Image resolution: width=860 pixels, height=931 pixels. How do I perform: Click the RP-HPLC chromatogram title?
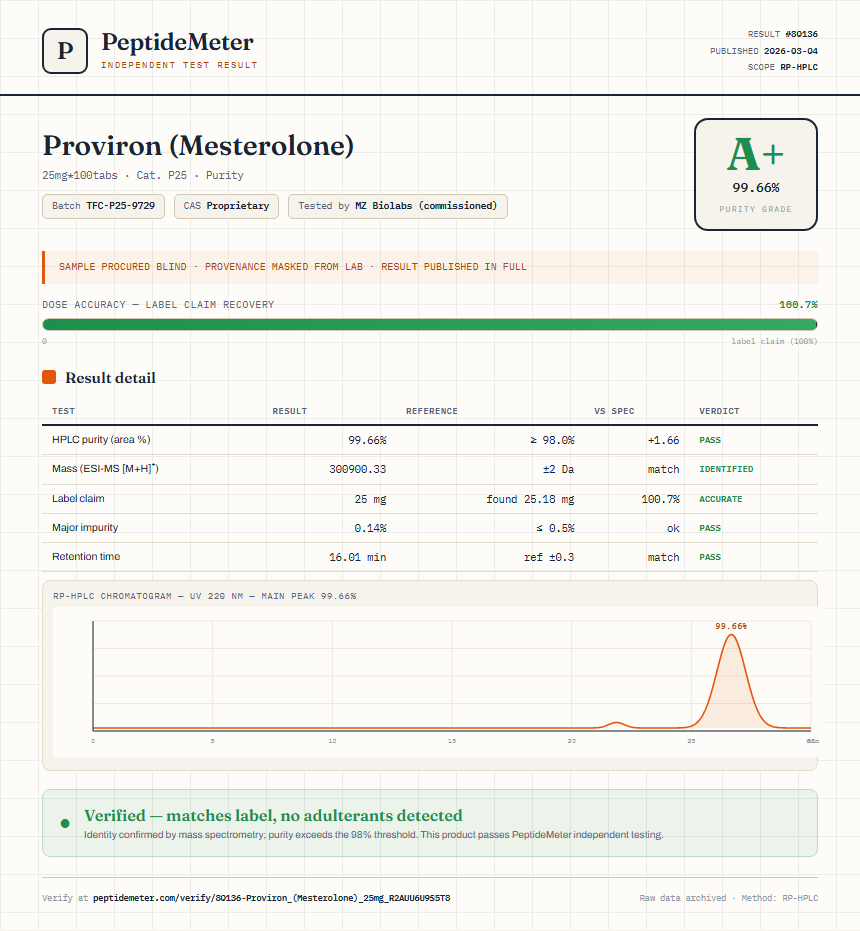coord(204,596)
